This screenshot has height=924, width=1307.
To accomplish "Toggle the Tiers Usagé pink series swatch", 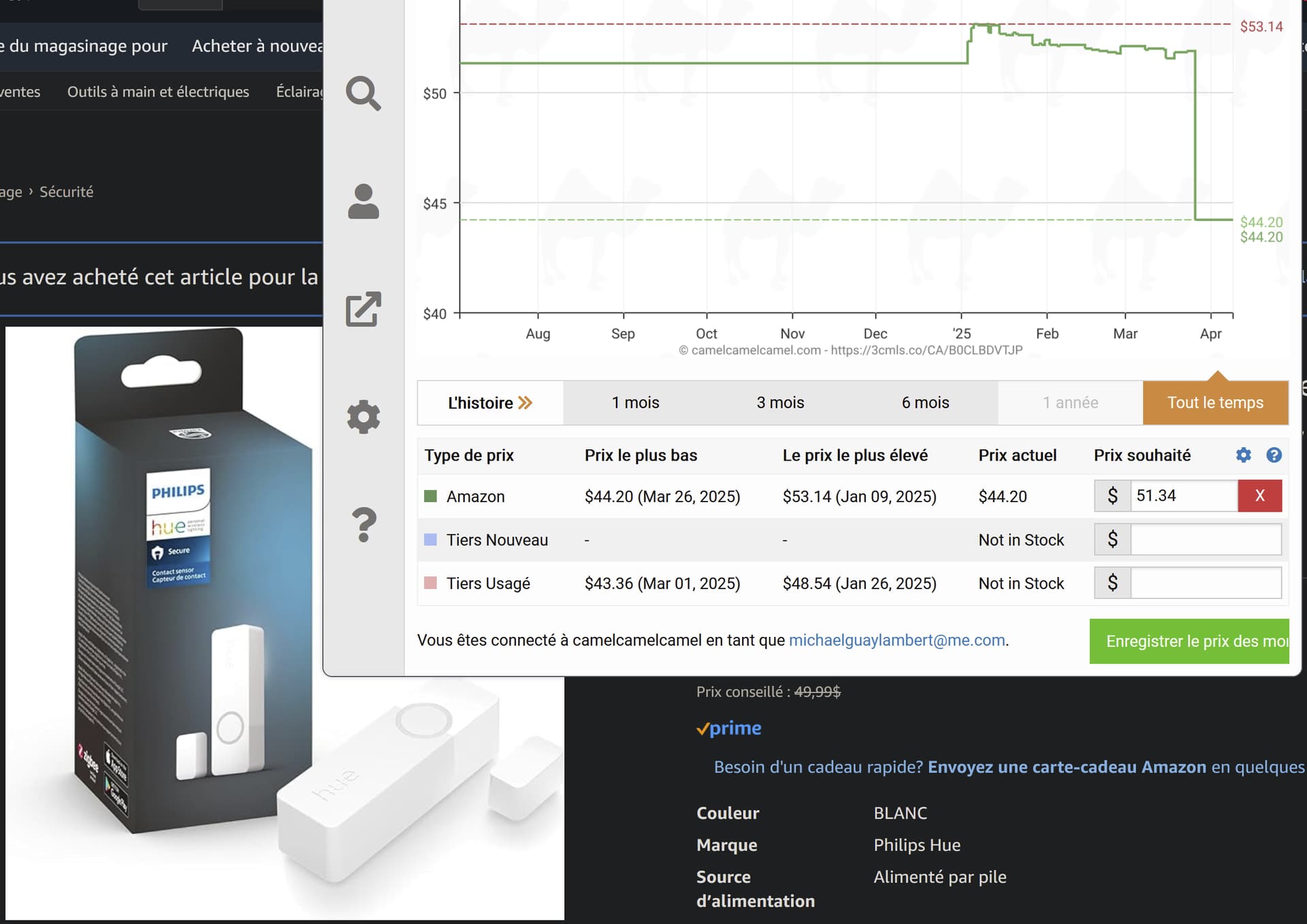I will point(430,583).
